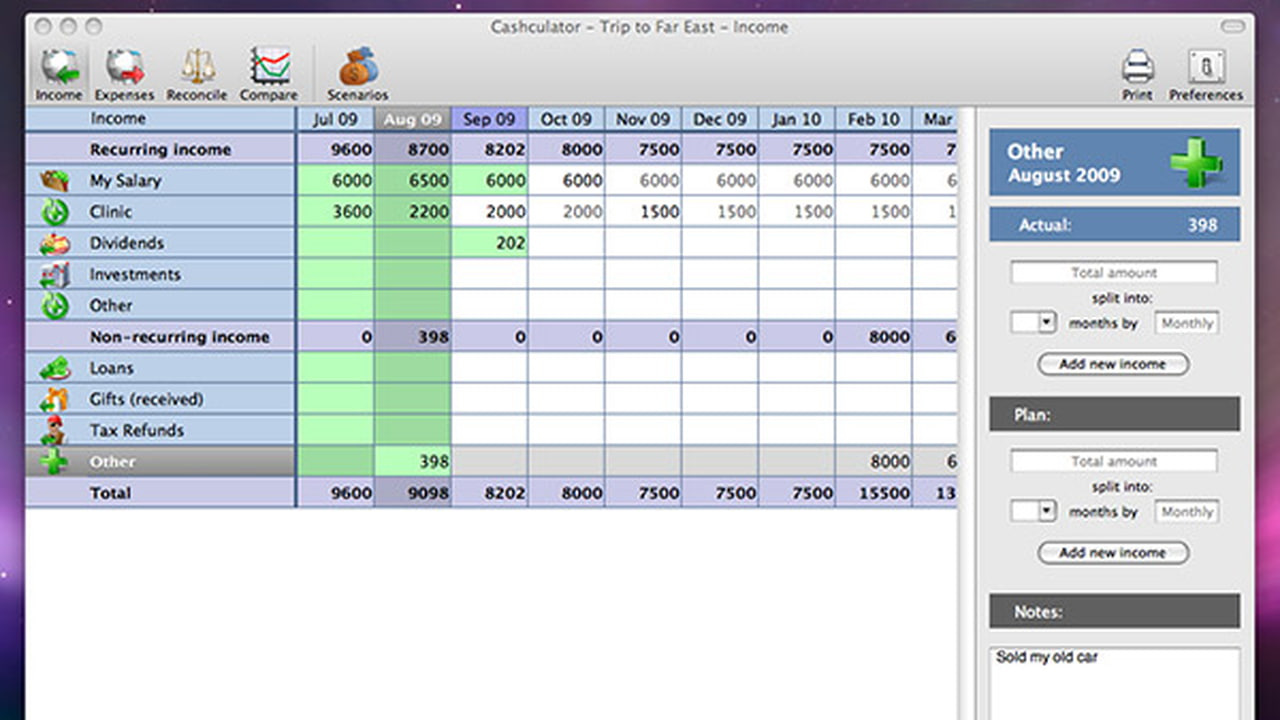
Task: Select the Gifts (received) category icon
Action: pyautogui.click(x=54, y=399)
